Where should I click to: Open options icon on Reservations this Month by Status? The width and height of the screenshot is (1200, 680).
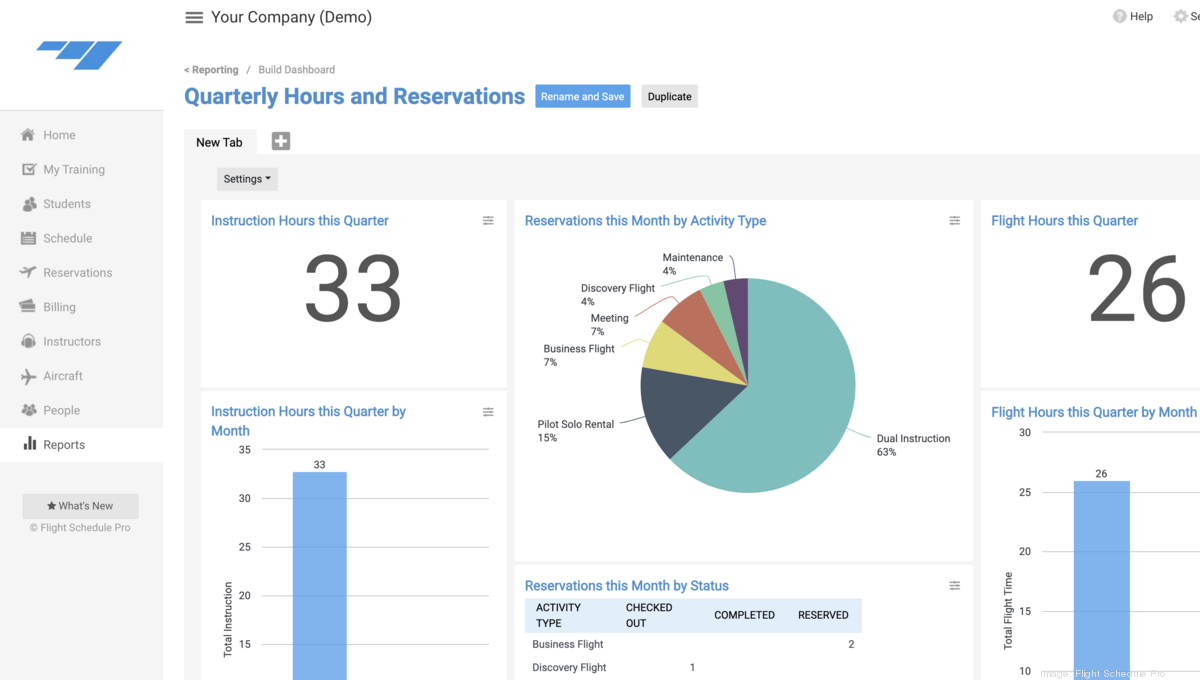955,586
